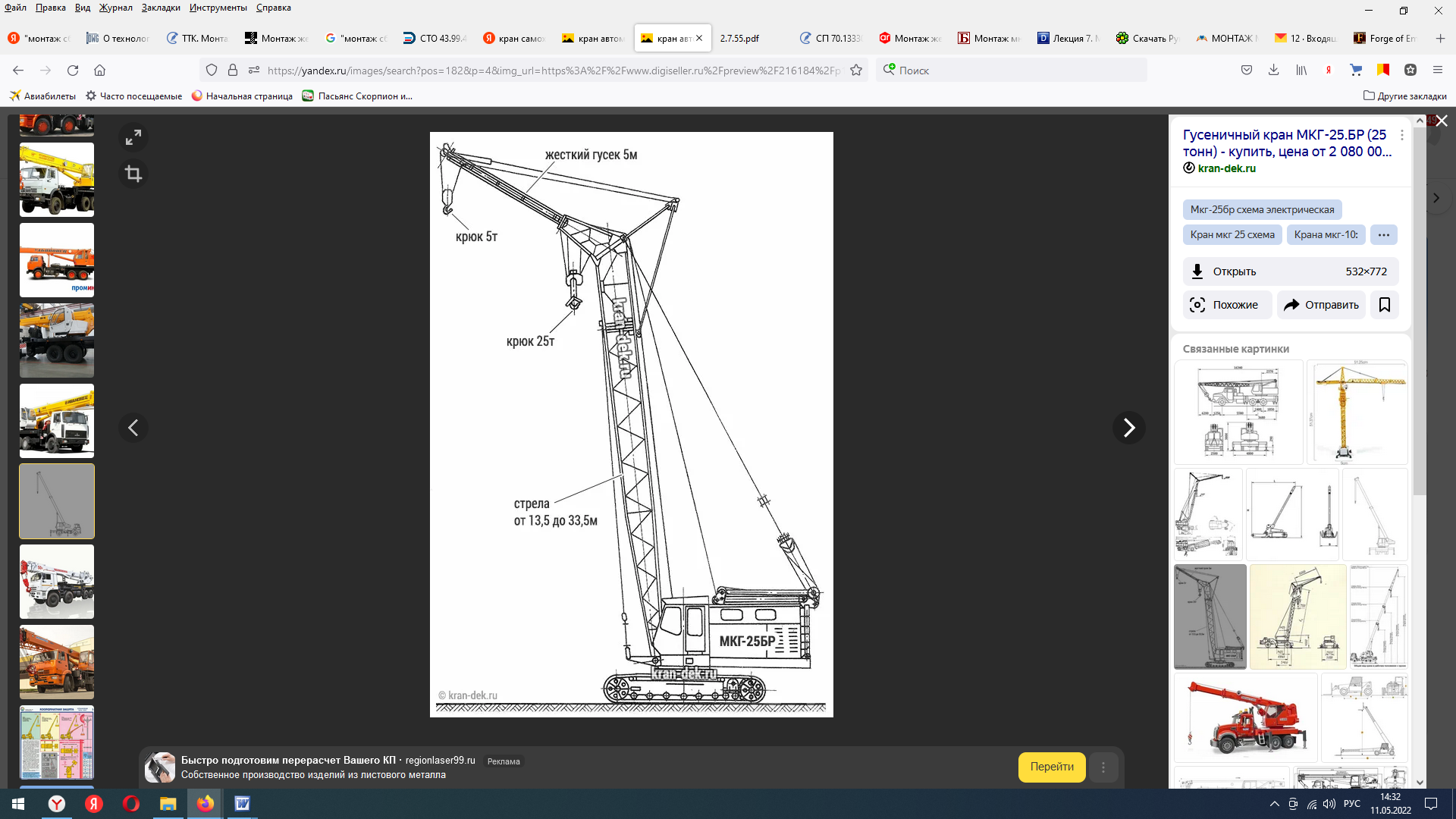Open the Начальная страница bookmark

(x=242, y=96)
